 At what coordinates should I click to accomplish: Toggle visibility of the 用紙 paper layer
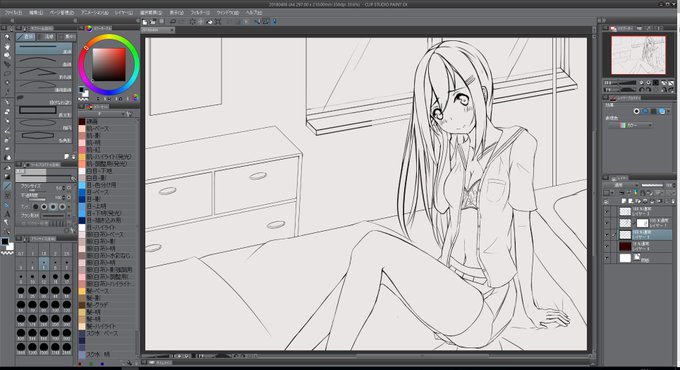click(x=607, y=258)
